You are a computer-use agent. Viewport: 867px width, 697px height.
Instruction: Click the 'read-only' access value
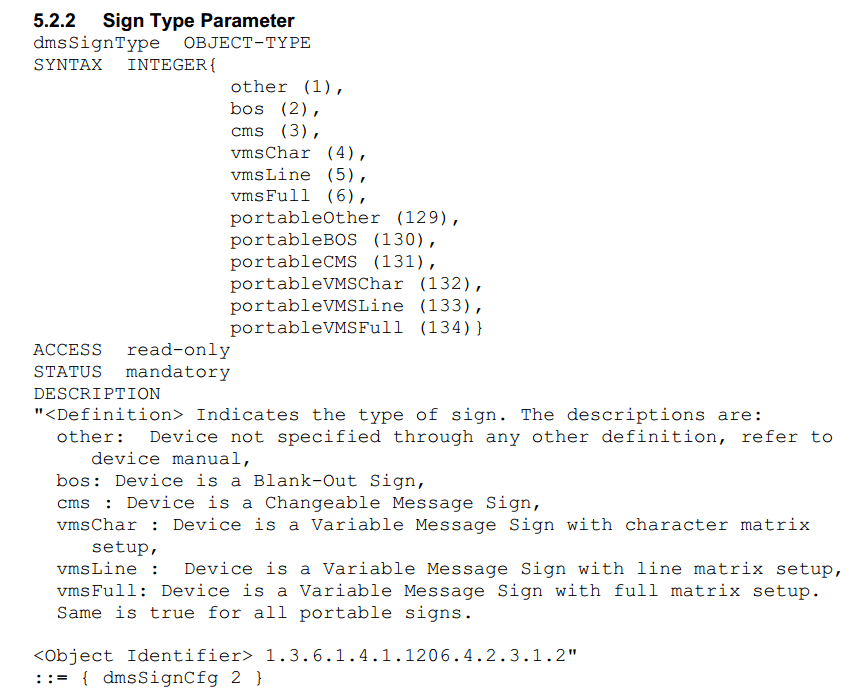(178, 350)
